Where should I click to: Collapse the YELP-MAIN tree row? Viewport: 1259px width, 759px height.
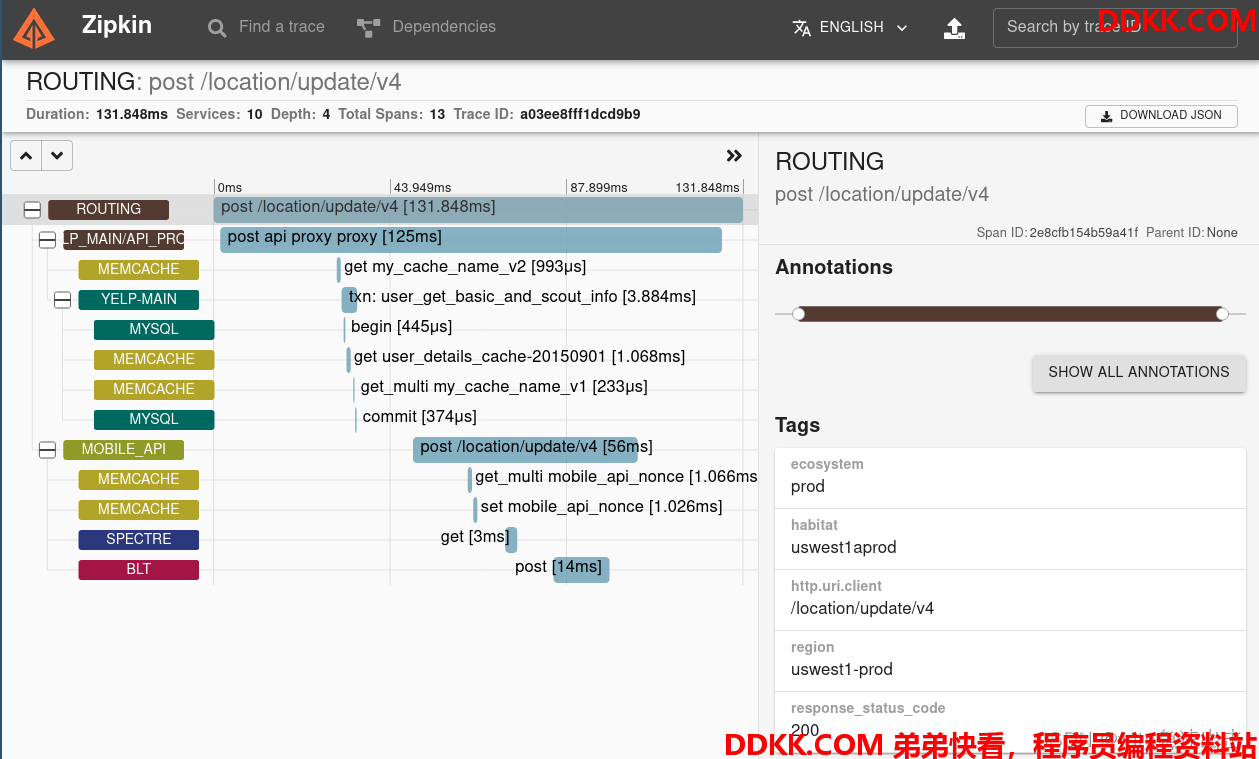tap(62, 300)
